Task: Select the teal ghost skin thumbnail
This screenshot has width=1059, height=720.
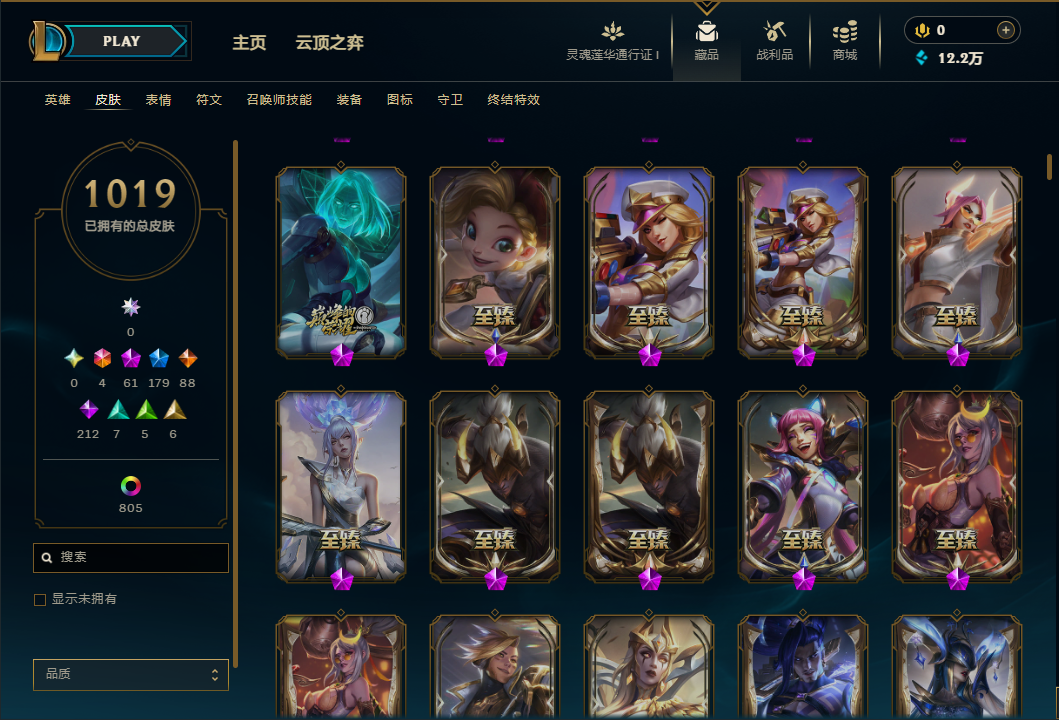Action: pos(341,262)
